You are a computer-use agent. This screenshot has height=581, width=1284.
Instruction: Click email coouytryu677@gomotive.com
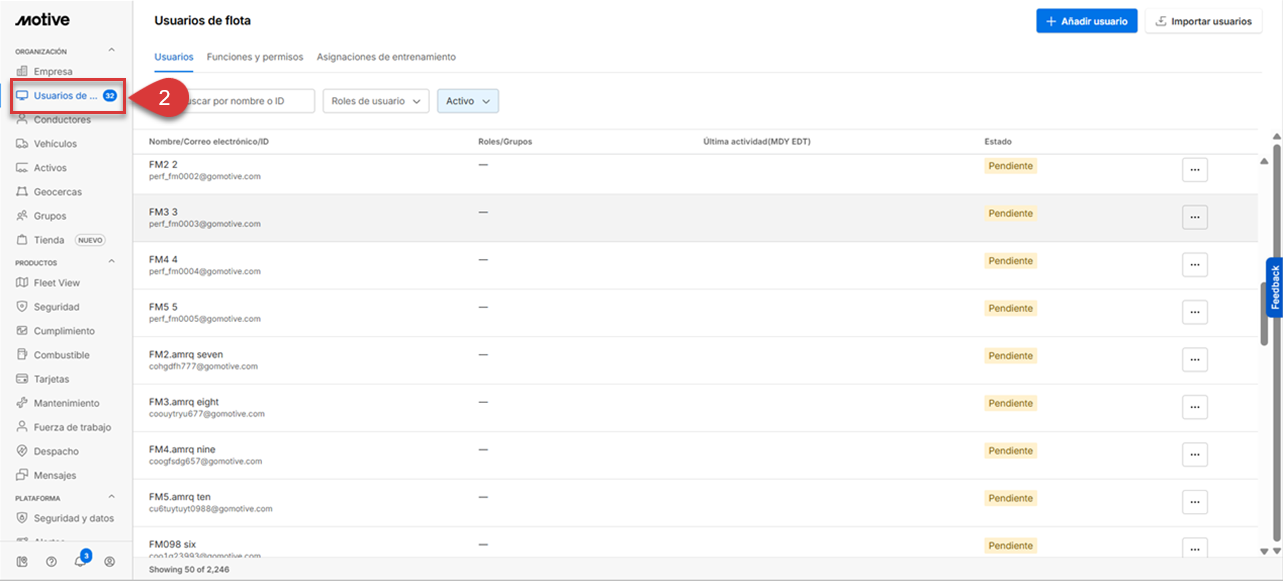(x=207, y=414)
